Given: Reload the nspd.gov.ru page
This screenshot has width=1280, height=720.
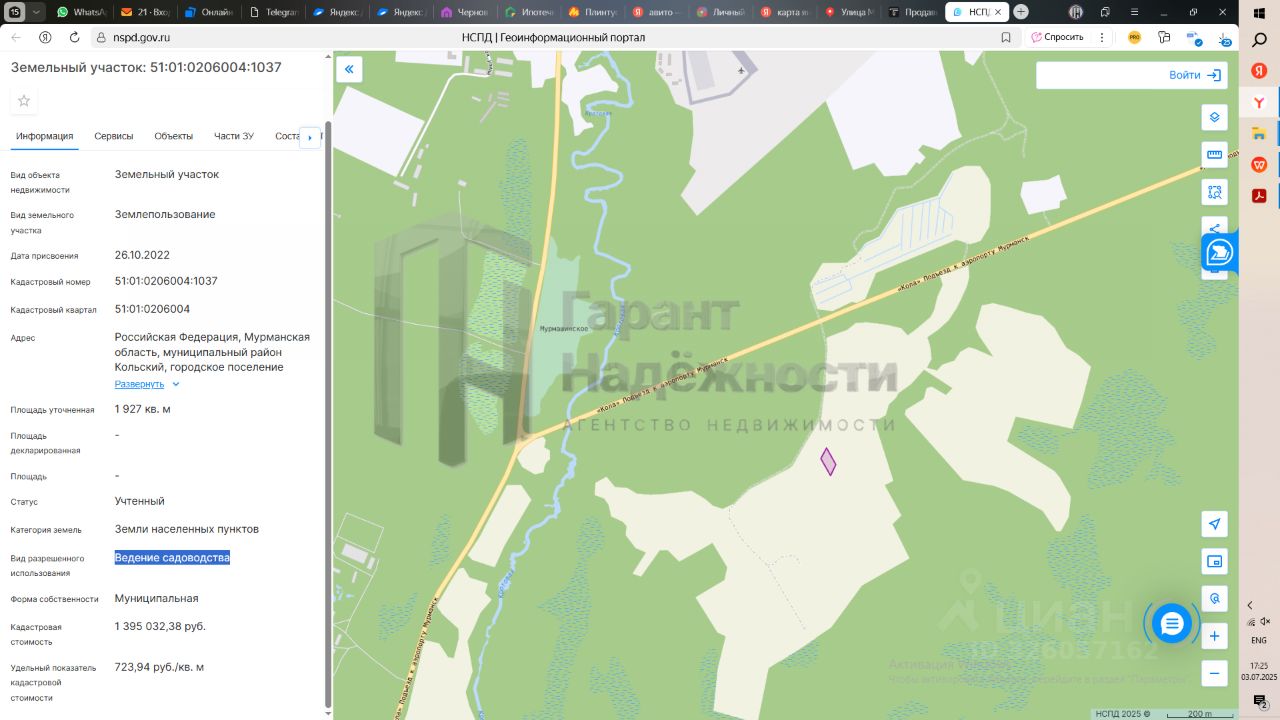Looking at the screenshot, I should click(x=74, y=37).
